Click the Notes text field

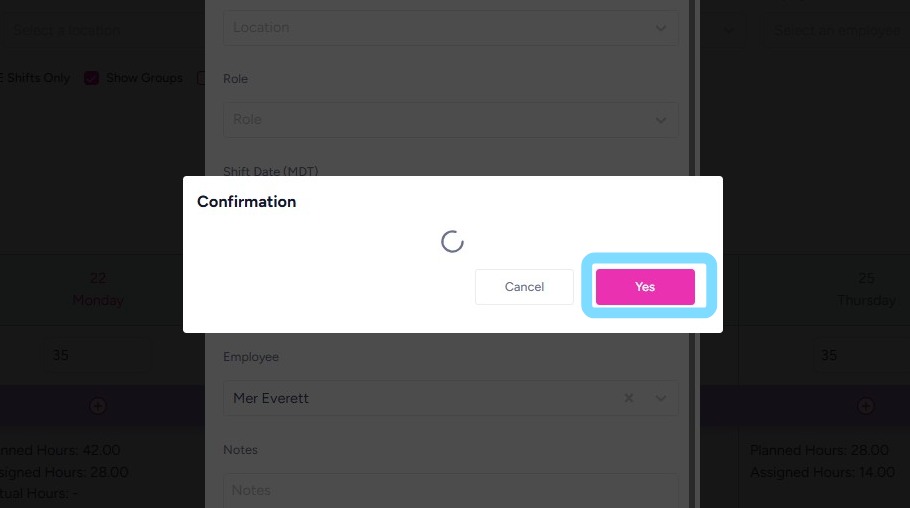click(x=450, y=490)
